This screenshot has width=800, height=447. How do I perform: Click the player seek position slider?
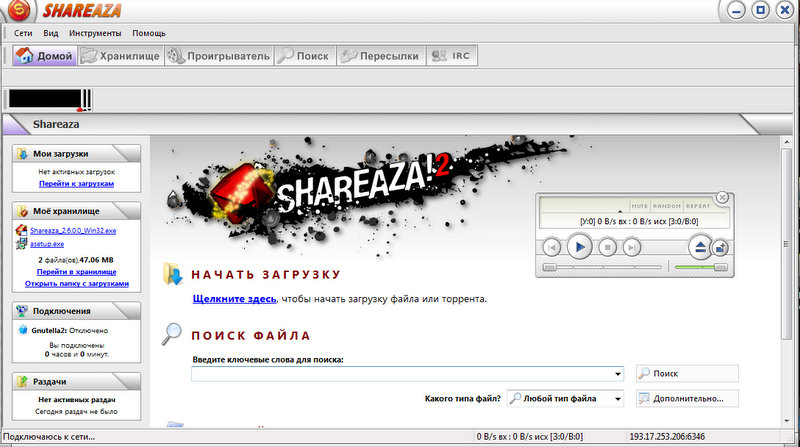(x=602, y=267)
